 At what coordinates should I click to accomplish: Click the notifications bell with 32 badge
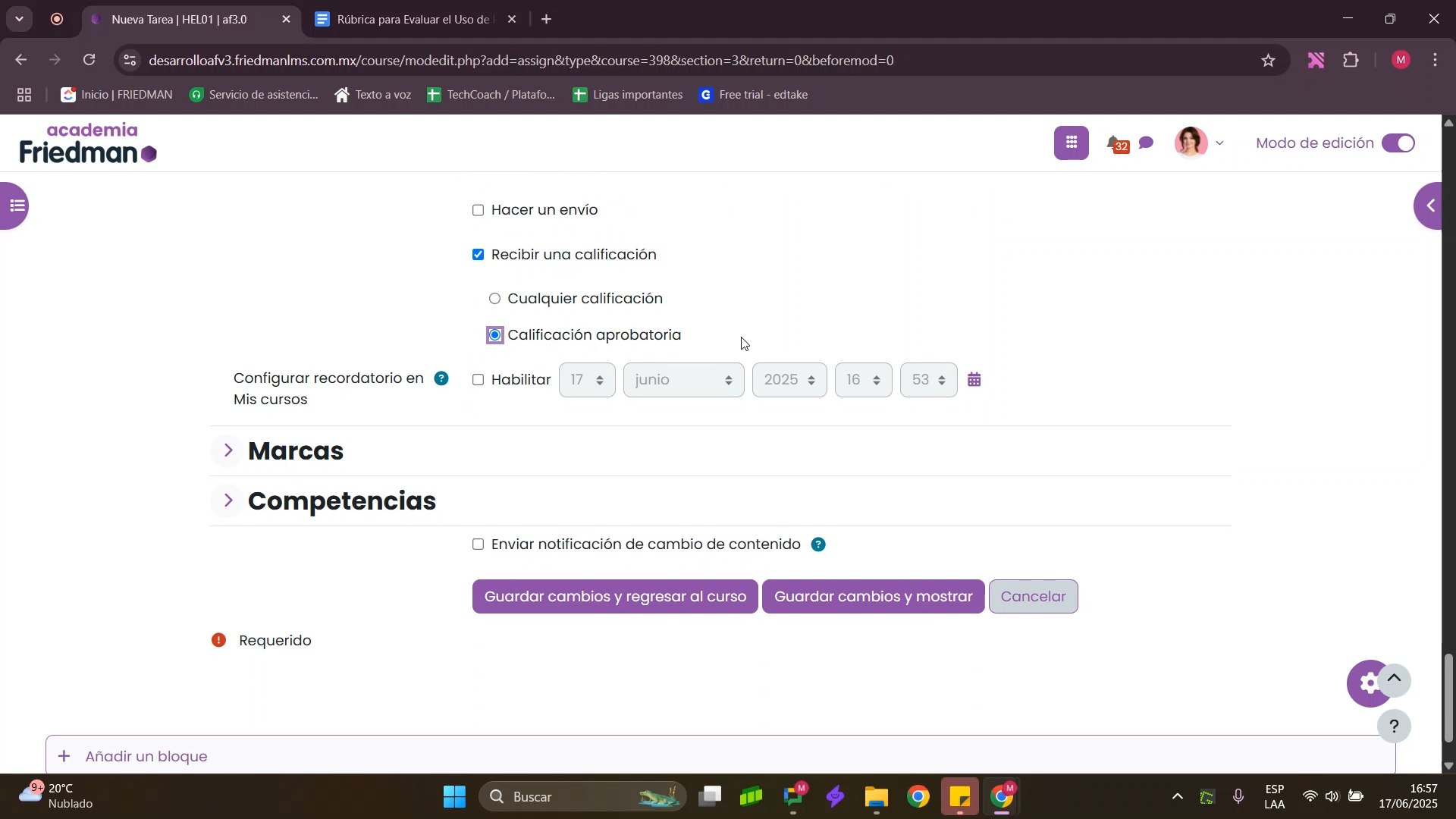(x=1115, y=143)
